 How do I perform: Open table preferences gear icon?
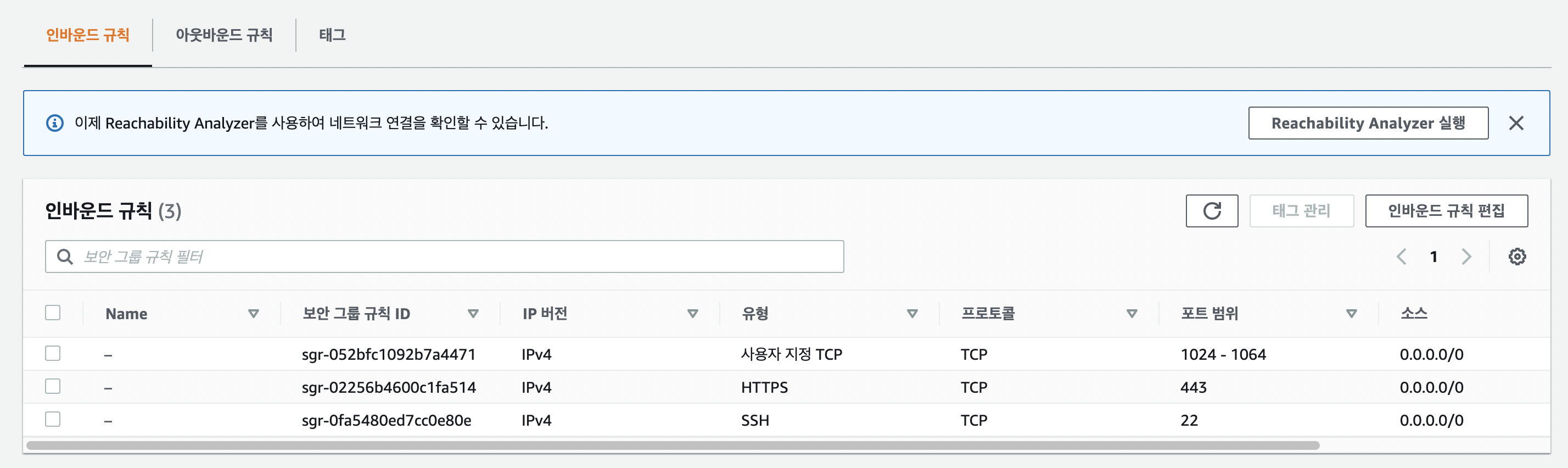pos(1517,257)
